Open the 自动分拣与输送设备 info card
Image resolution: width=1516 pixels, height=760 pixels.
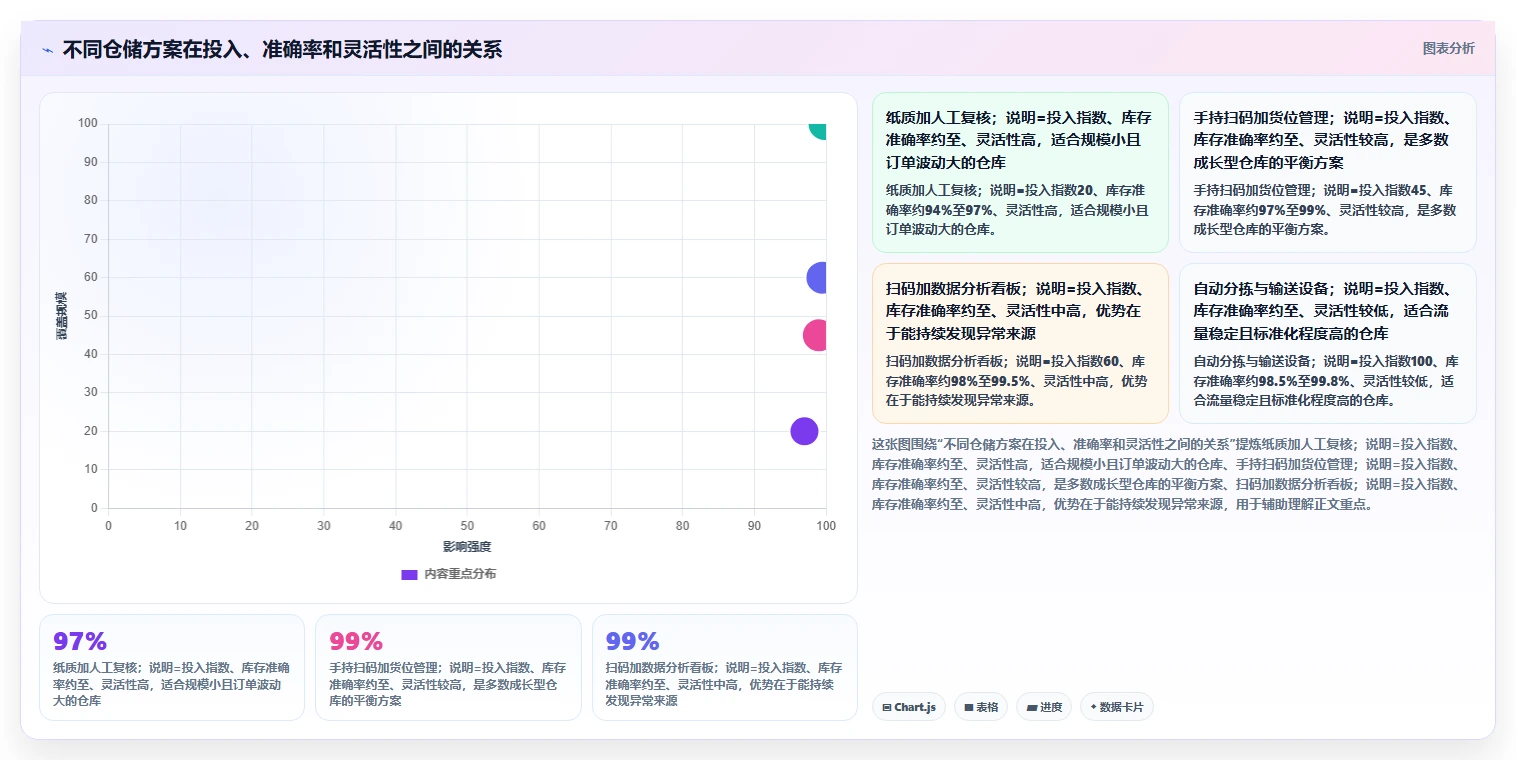tap(1327, 343)
